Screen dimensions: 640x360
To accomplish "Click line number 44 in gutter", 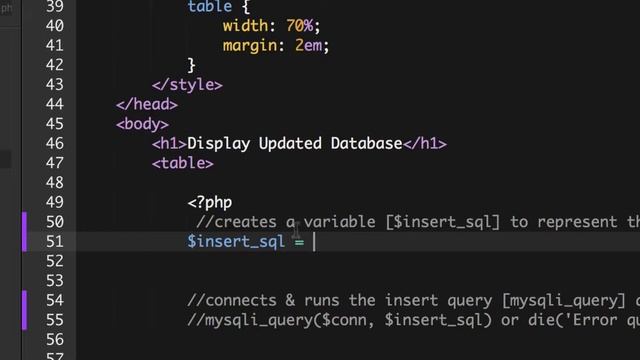I will point(55,104).
